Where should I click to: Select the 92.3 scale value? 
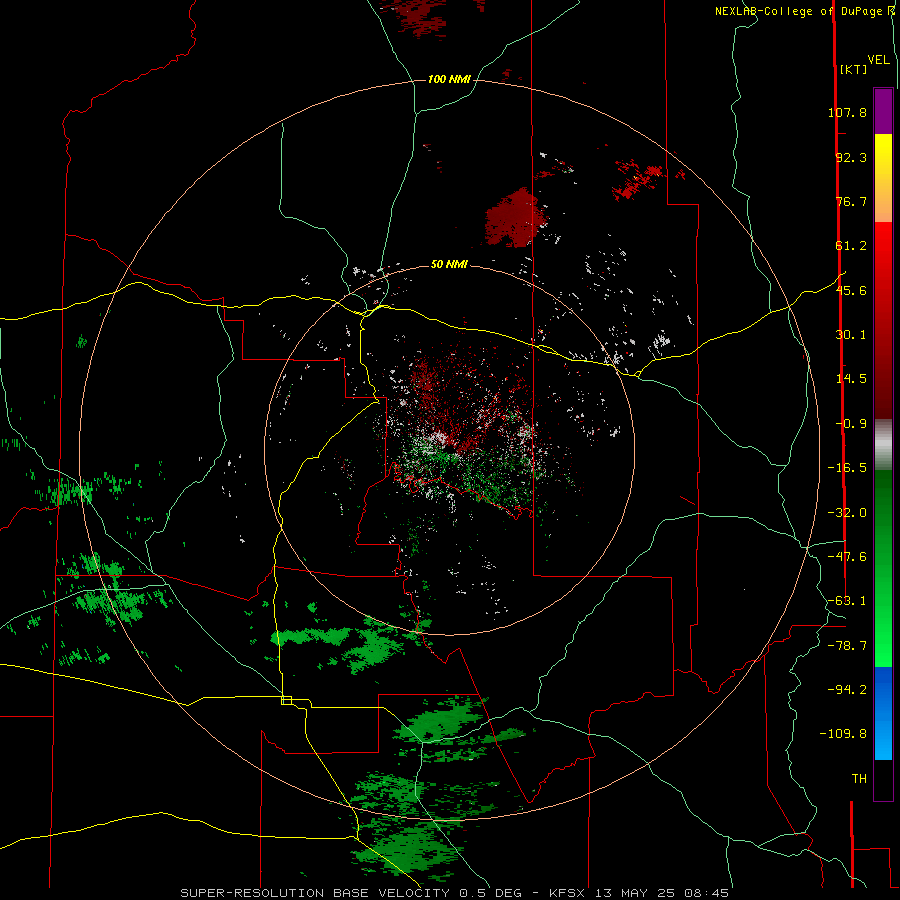tap(851, 157)
